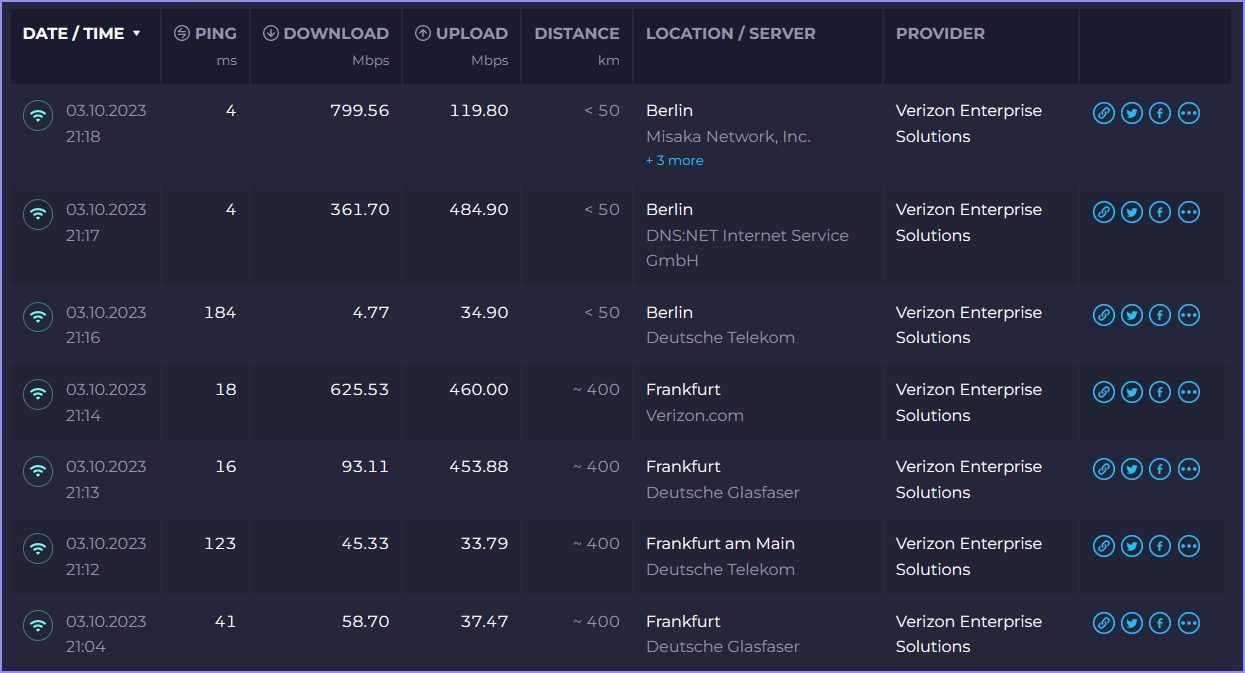Viewport: 1245px width, 673px height.
Task: Select ping value 123
Action: 220,543
